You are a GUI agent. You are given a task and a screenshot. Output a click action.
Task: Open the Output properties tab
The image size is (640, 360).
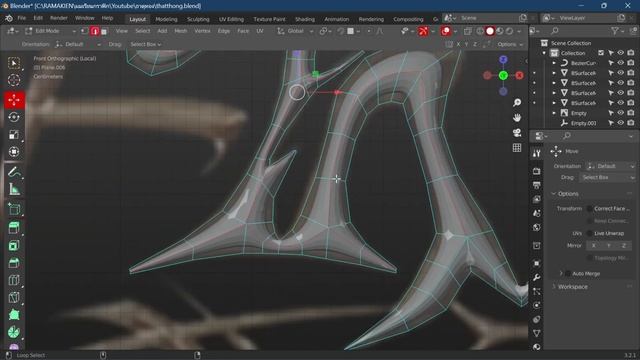(x=537, y=185)
